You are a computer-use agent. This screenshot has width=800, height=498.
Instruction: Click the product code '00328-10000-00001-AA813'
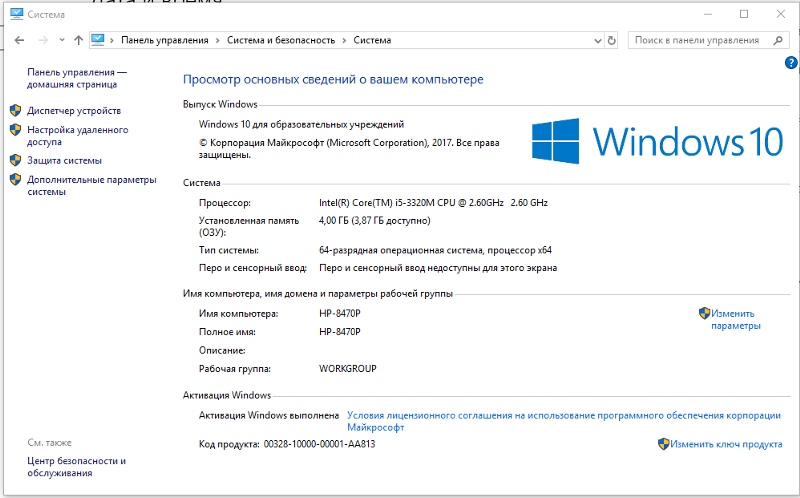(319, 444)
